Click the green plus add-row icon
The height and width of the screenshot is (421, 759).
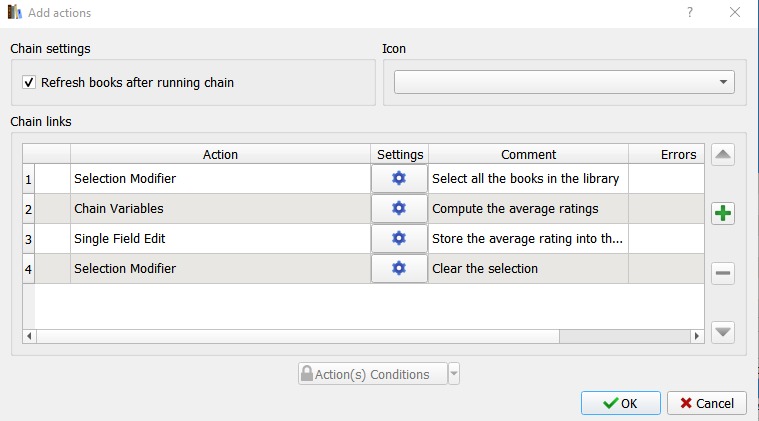click(723, 214)
